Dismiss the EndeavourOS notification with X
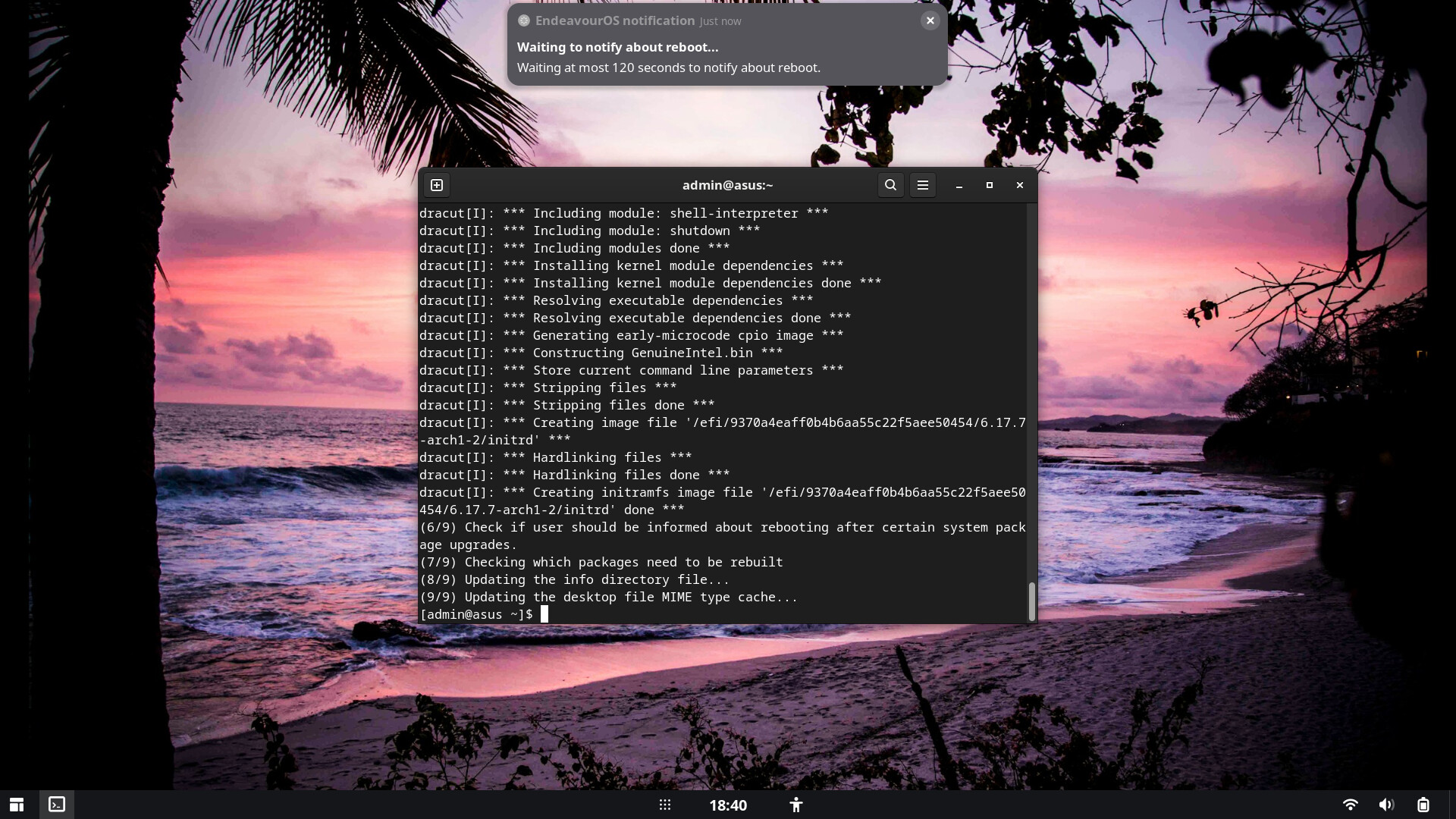Image resolution: width=1456 pixels, height=819 pixels. click(930, 20)
